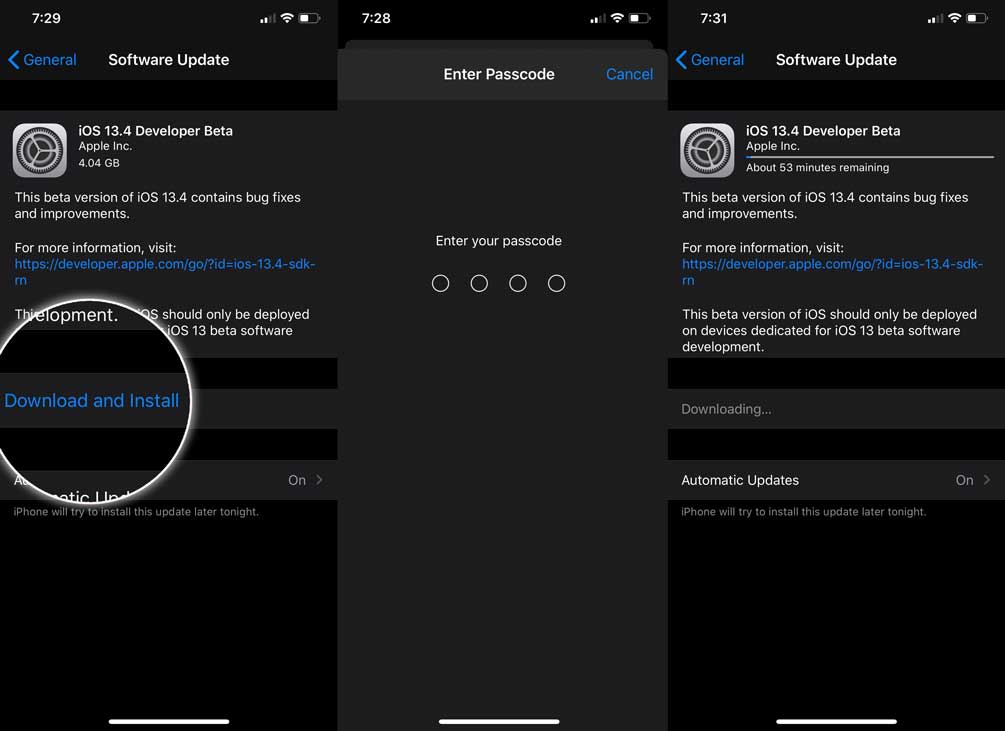
Task: Open the developer.apple.com link in left screen
Action: 165,272
